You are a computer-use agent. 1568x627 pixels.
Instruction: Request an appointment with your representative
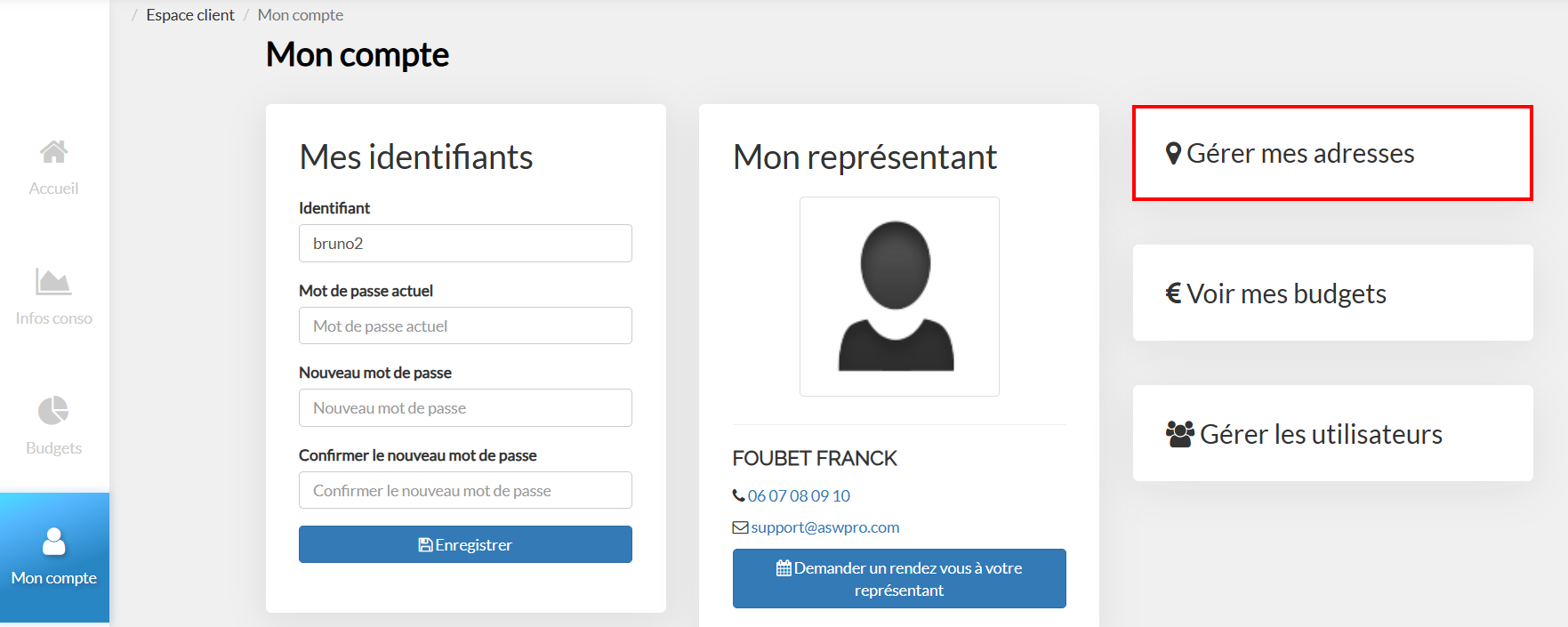(898, 578)
